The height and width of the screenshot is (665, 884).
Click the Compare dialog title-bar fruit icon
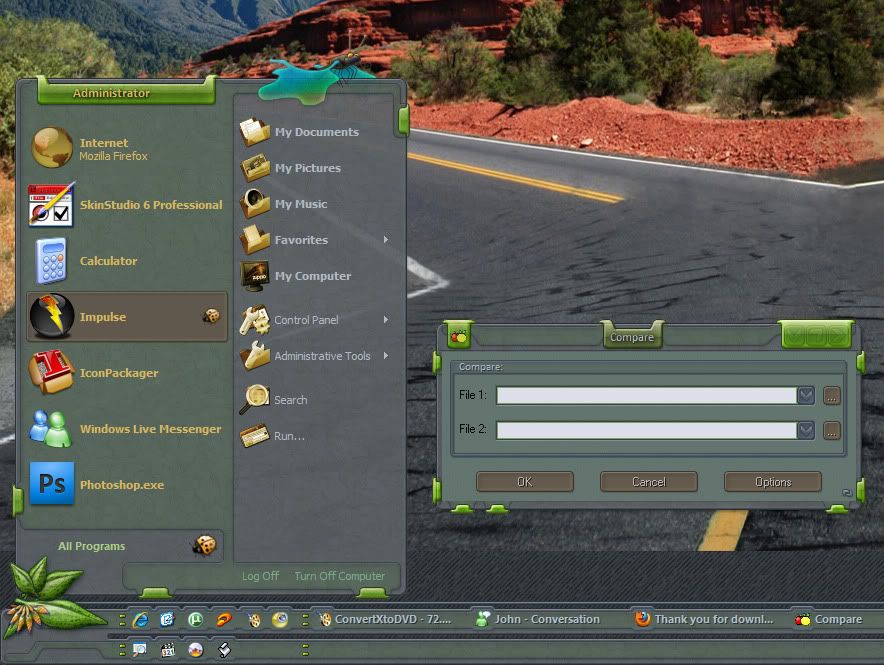[x=459, y=336]
